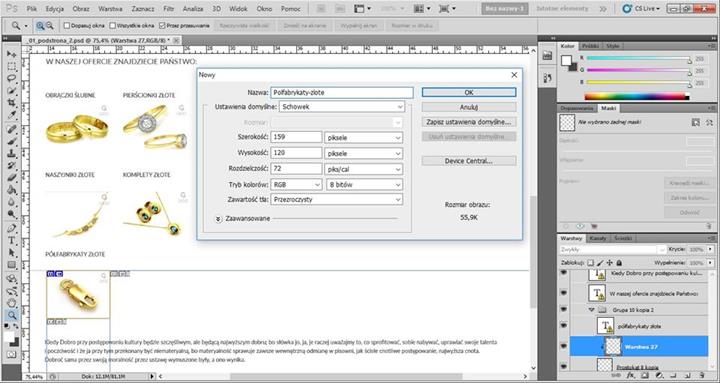Open the Edycja menu

click(x=55, y=9)
